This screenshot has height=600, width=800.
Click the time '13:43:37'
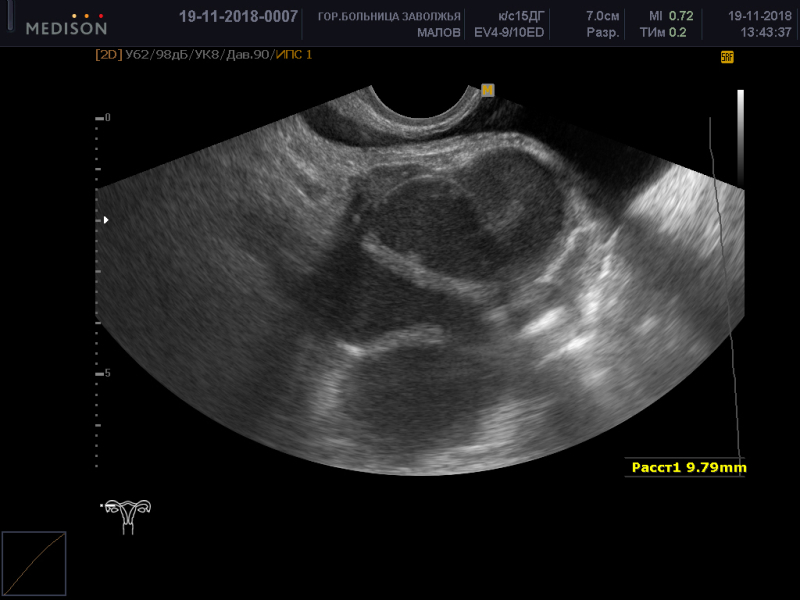pyautogui.click(x=766, y=33)
